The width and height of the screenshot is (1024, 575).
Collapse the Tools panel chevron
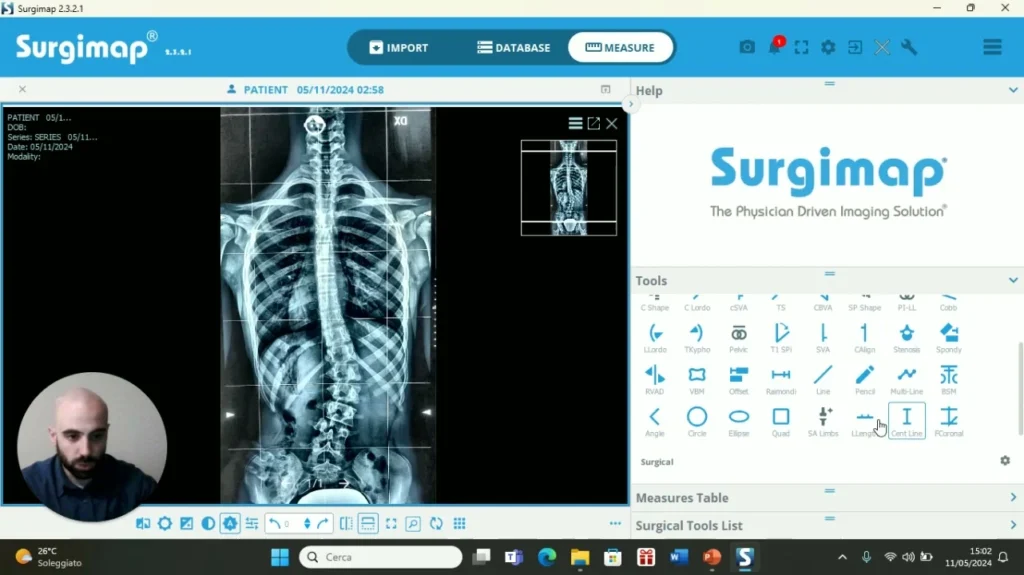(1013, 280)
